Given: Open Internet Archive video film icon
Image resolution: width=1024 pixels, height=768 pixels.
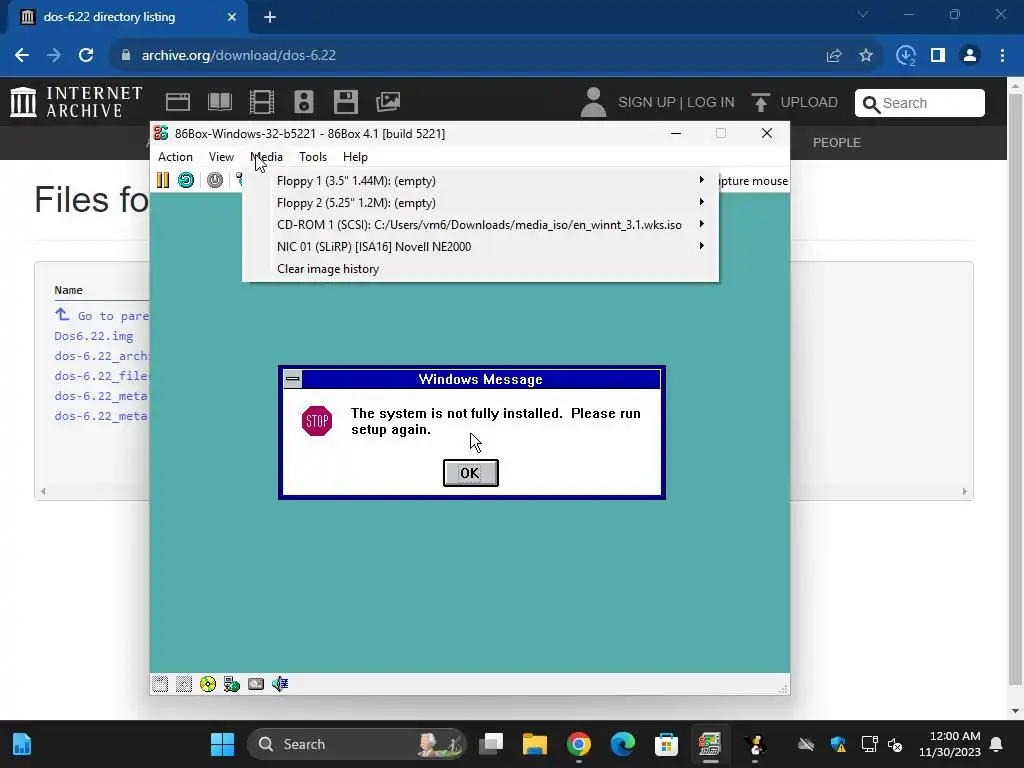Looking at the screenshot, I should pos(262,102).
